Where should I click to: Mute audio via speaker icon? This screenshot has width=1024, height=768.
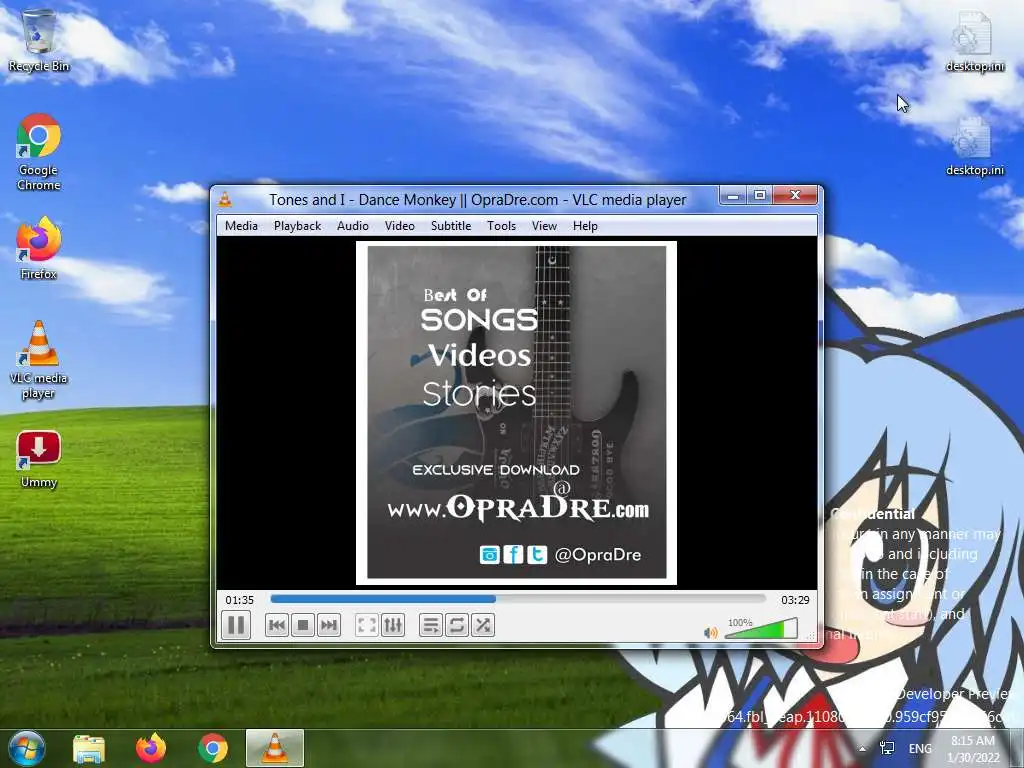pos(711,632)
